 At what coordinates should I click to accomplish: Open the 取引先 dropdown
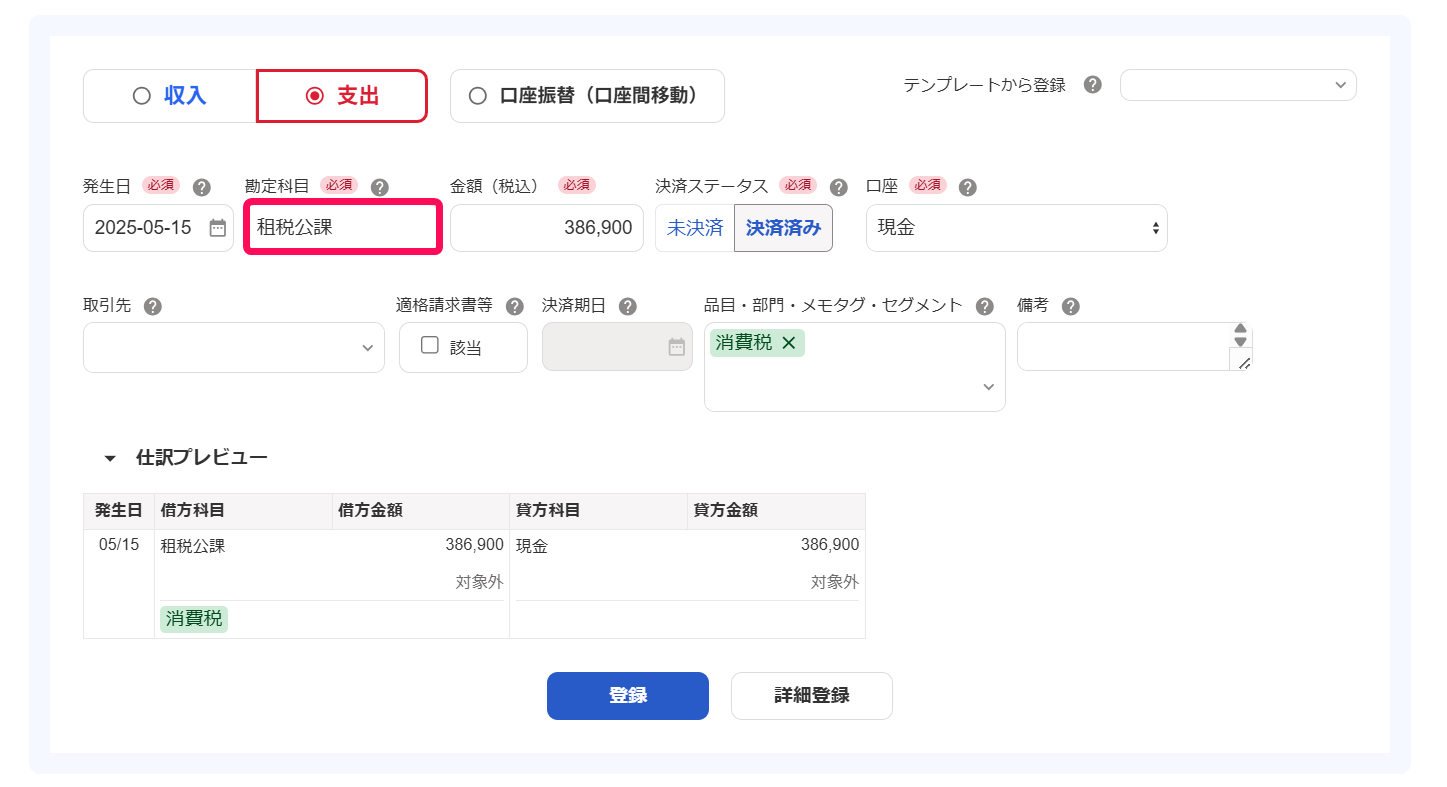coord(234,347)
